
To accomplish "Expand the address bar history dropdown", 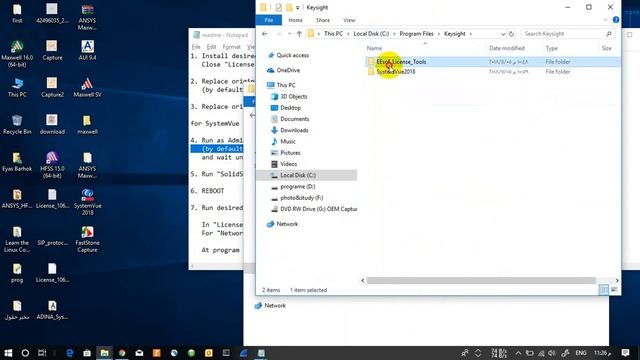I will click(x=503, y=34).
